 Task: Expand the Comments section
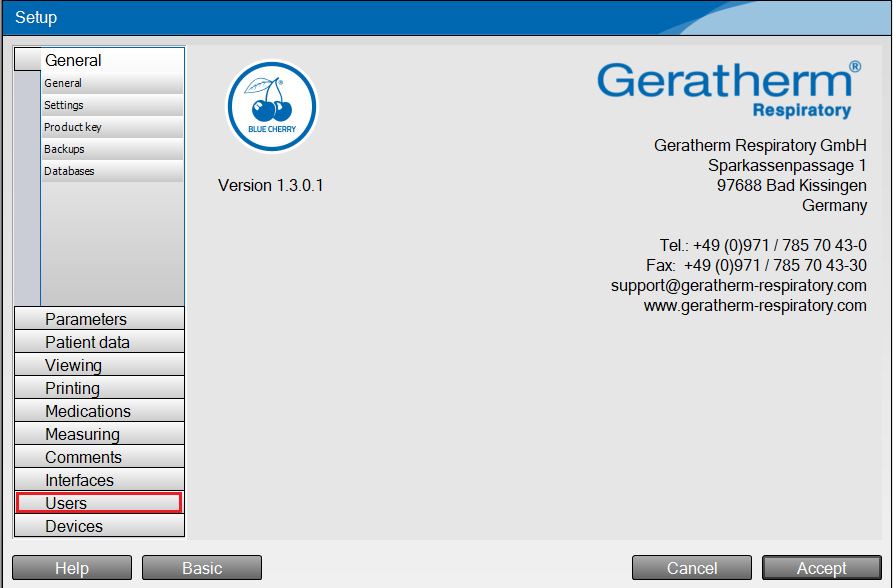pos(99,457)
